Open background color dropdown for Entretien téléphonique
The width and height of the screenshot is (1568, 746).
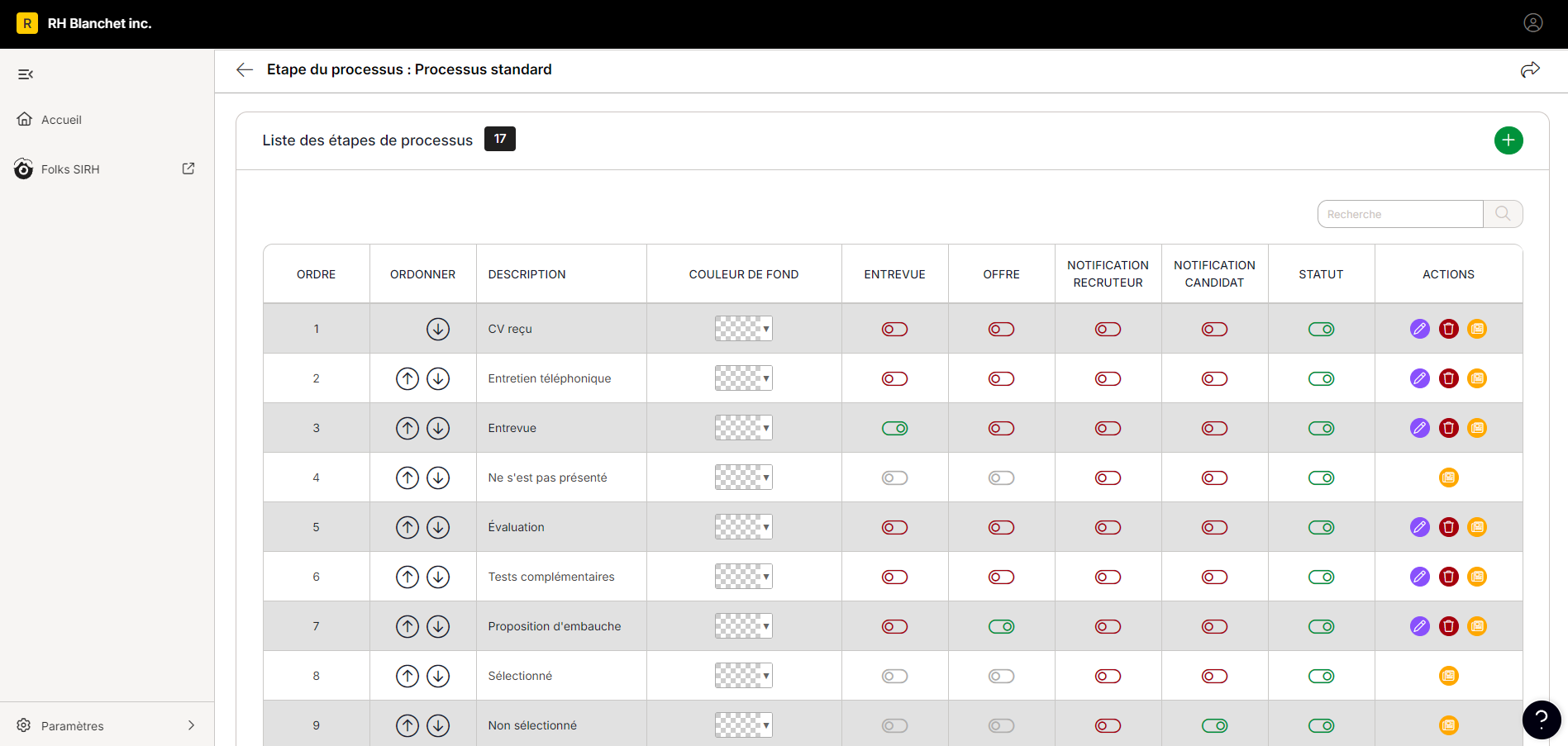(744, 378)
